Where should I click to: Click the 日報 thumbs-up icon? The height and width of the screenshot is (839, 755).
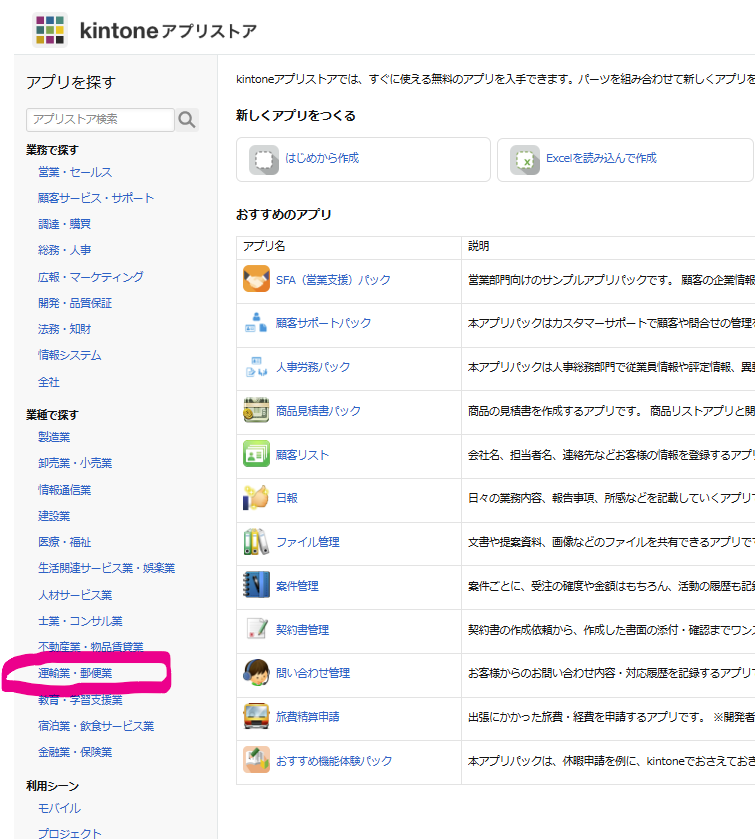tap(256, 498)
